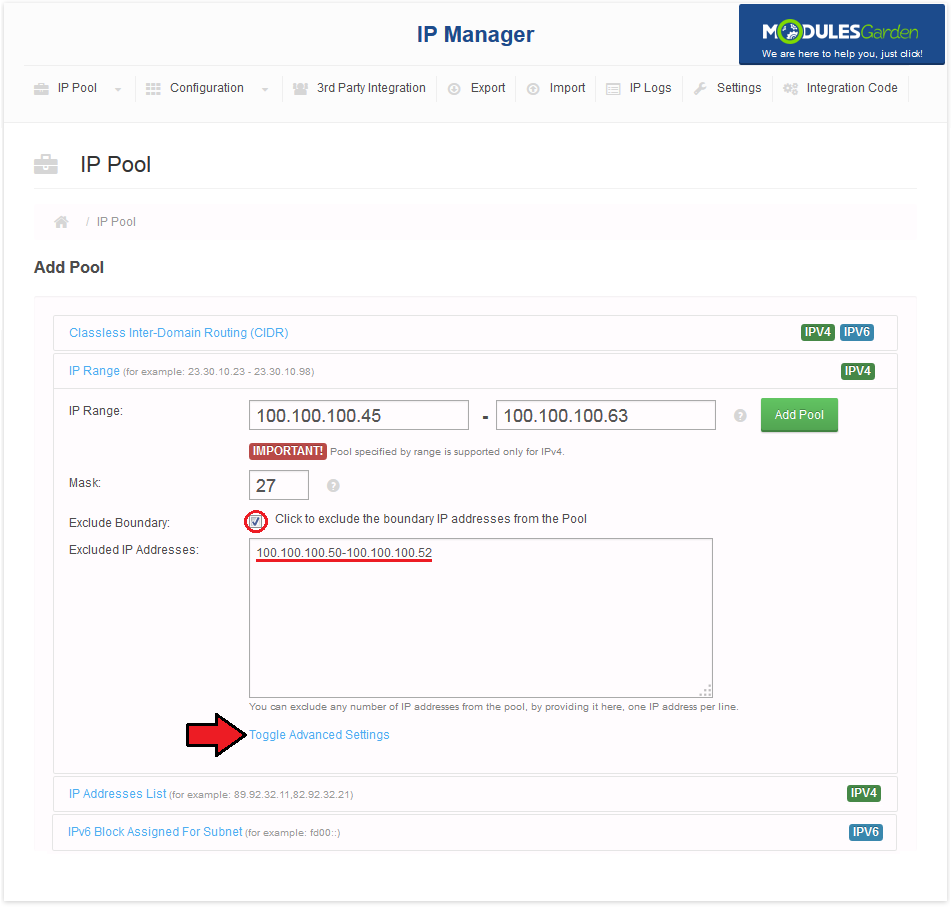Open the Configuration dropdown arrow
Viewport: 951px width, 907px height.
[x=265, y=90]
